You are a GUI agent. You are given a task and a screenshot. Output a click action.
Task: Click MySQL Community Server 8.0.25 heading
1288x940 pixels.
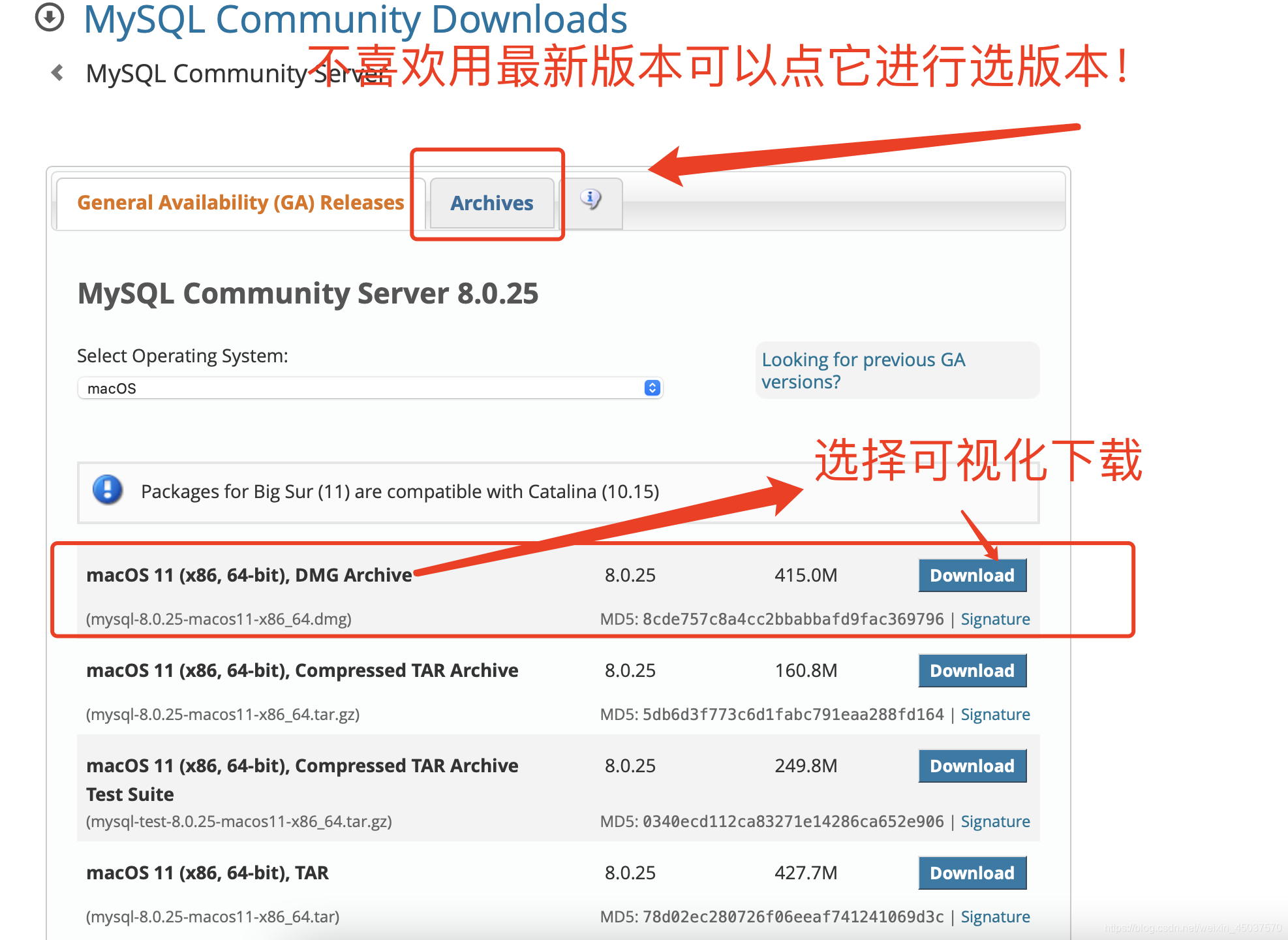[308, 293]
